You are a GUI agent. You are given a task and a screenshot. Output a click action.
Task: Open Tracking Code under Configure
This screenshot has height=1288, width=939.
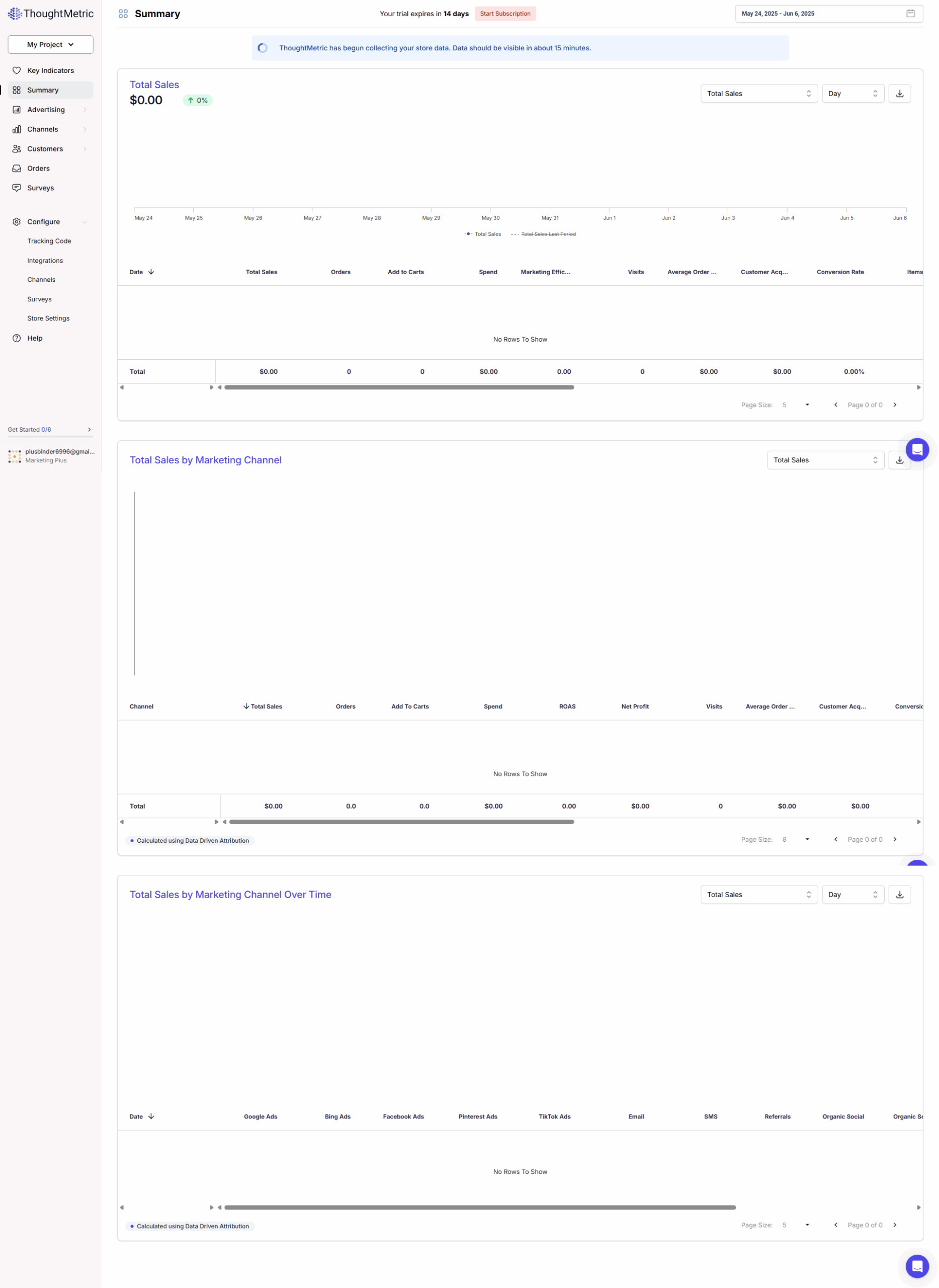coord(49,241)
